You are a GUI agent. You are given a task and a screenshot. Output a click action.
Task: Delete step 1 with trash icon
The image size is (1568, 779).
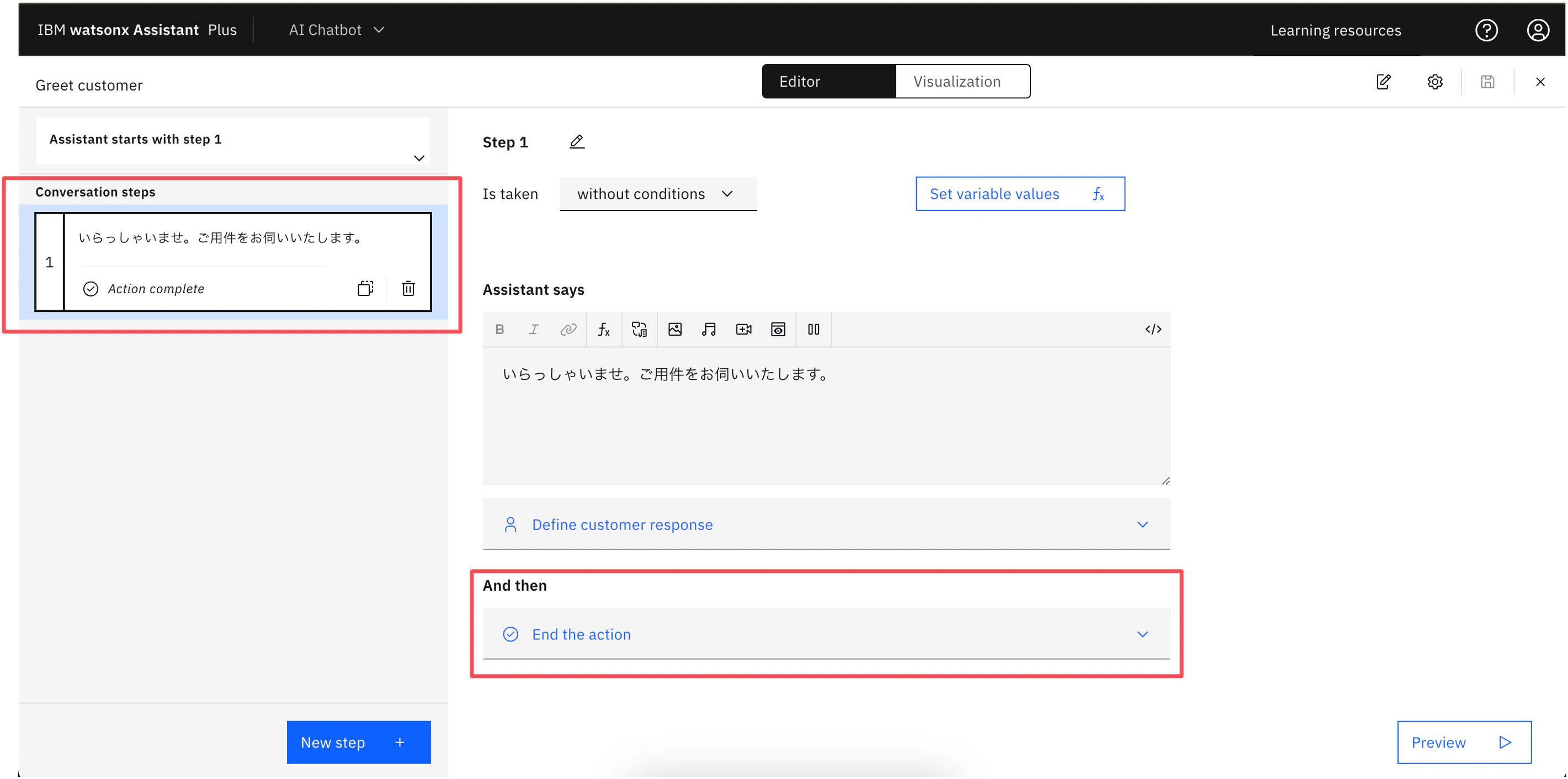pyautogui.click(x=408, y=288)
